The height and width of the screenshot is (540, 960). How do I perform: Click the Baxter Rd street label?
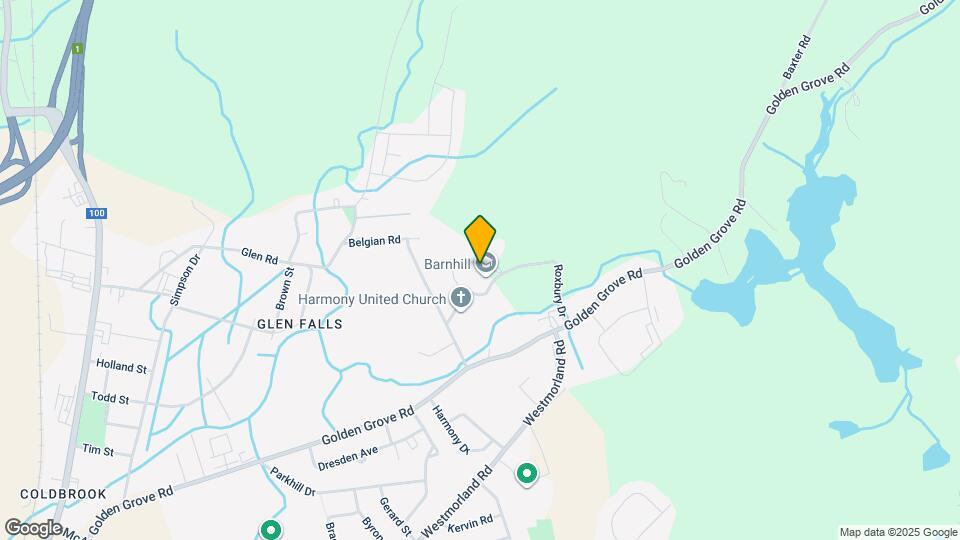[797, 57]
